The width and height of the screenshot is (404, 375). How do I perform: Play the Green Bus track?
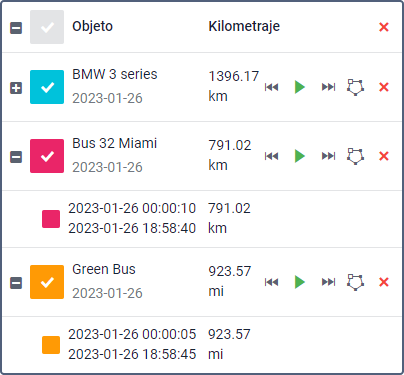coord(300,282)
